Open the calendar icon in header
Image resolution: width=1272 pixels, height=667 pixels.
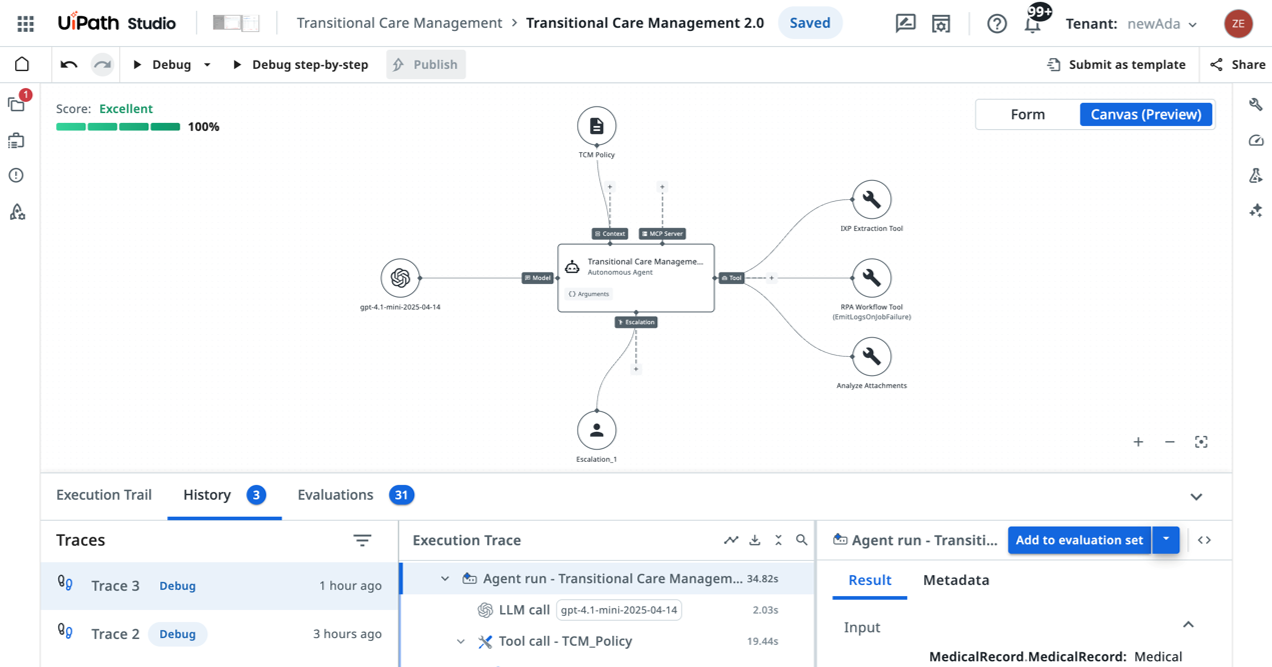pyautogui.click(x=941, y=23)
